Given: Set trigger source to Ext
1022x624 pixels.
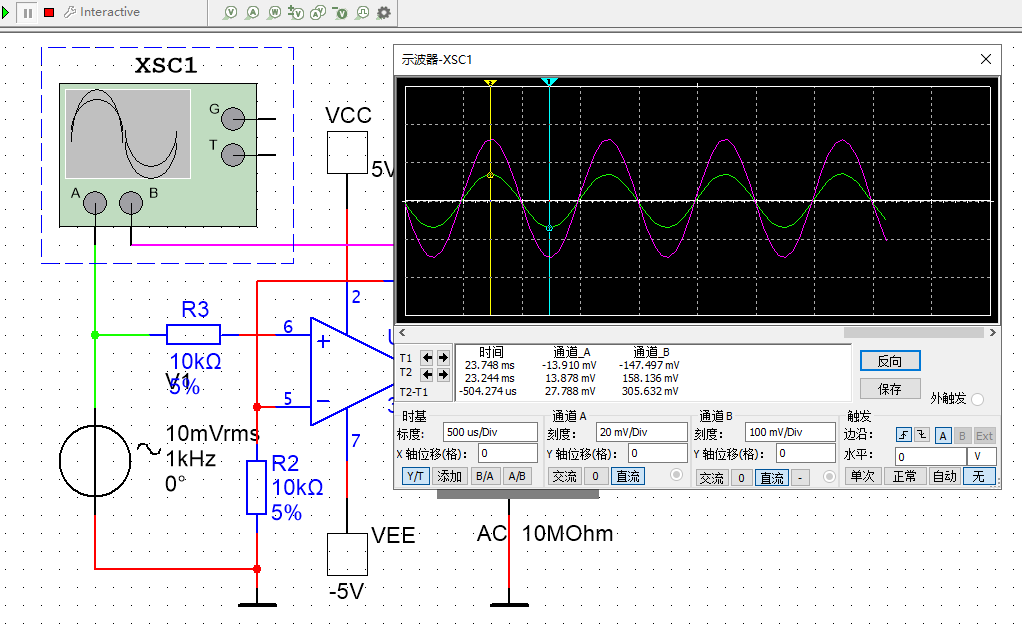Looking at the screenshot, I should click(984, 436).
